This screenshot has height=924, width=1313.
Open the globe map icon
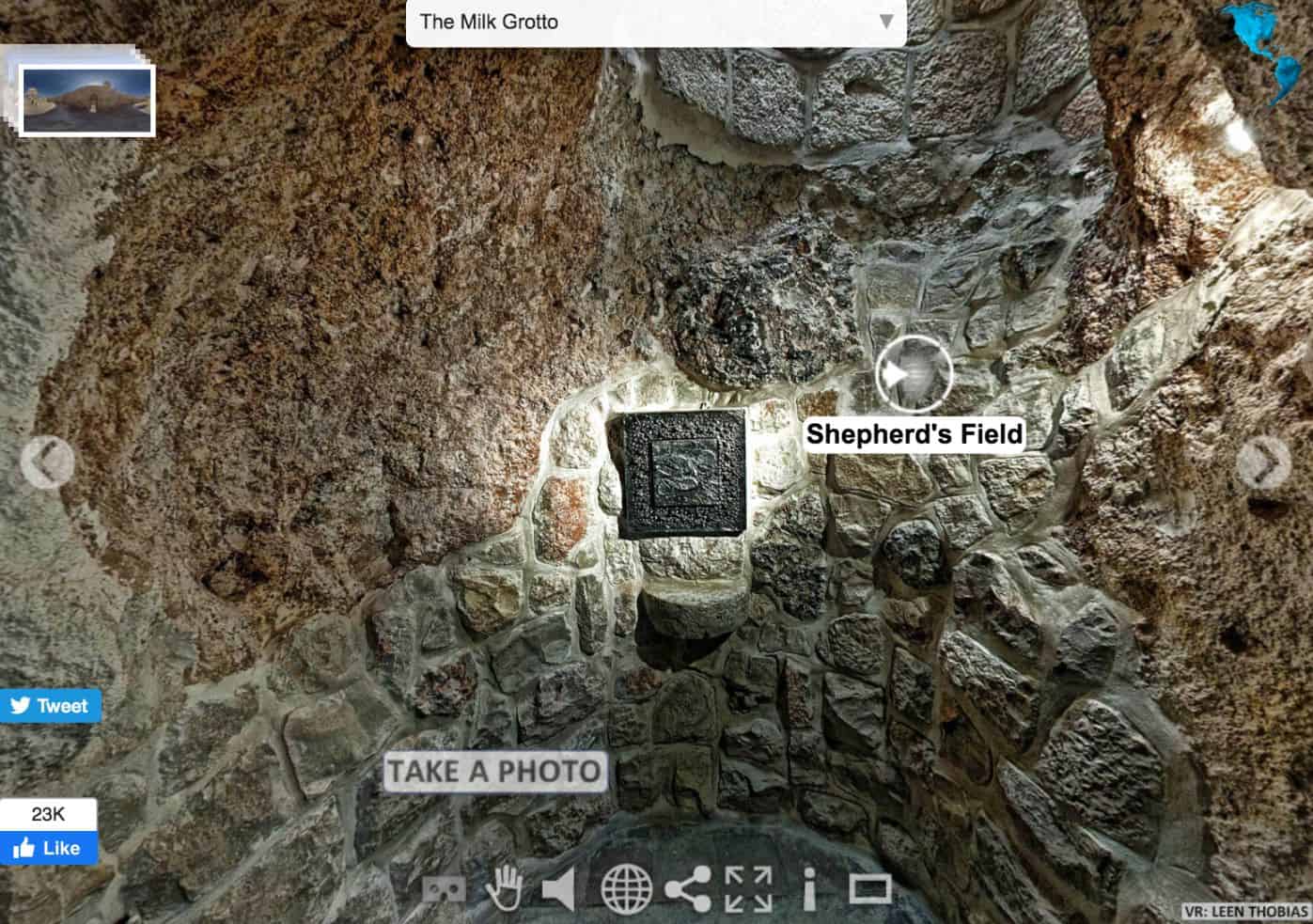[626, 888]
